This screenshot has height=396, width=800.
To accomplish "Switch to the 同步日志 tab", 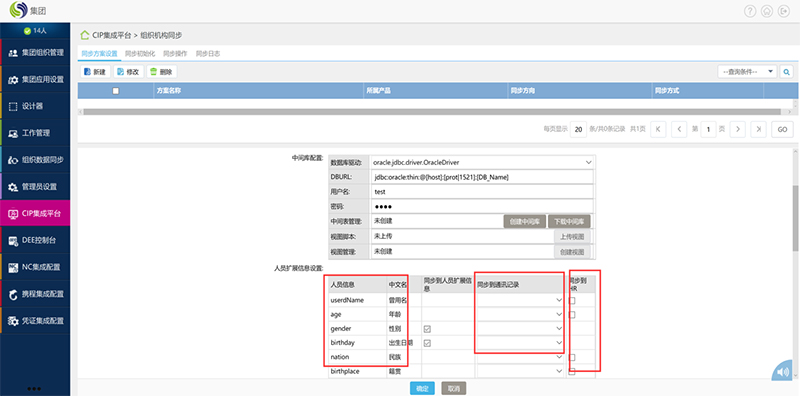I will click(x=208, y=53).
